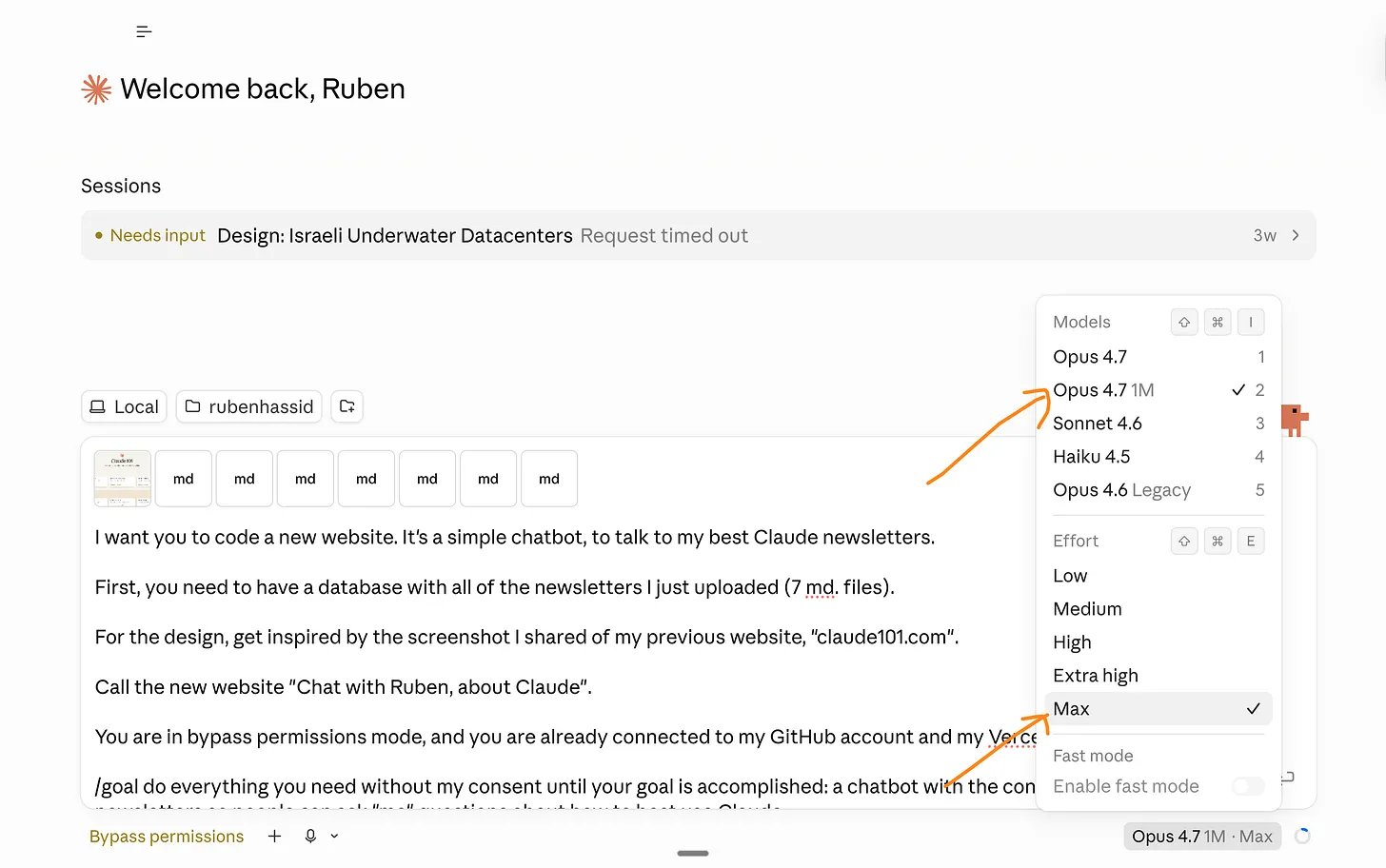1386x868 pixels.
Task: Click inside the prompt text area
Action: point(562,661)
